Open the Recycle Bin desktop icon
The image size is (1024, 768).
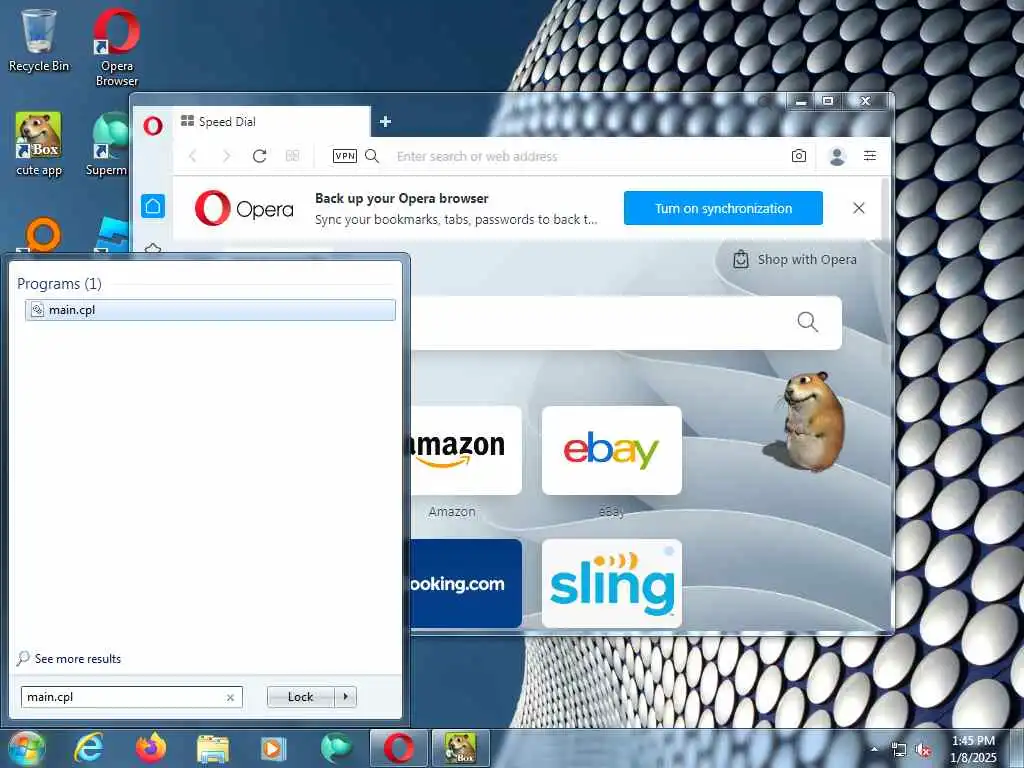pos(39,39)
